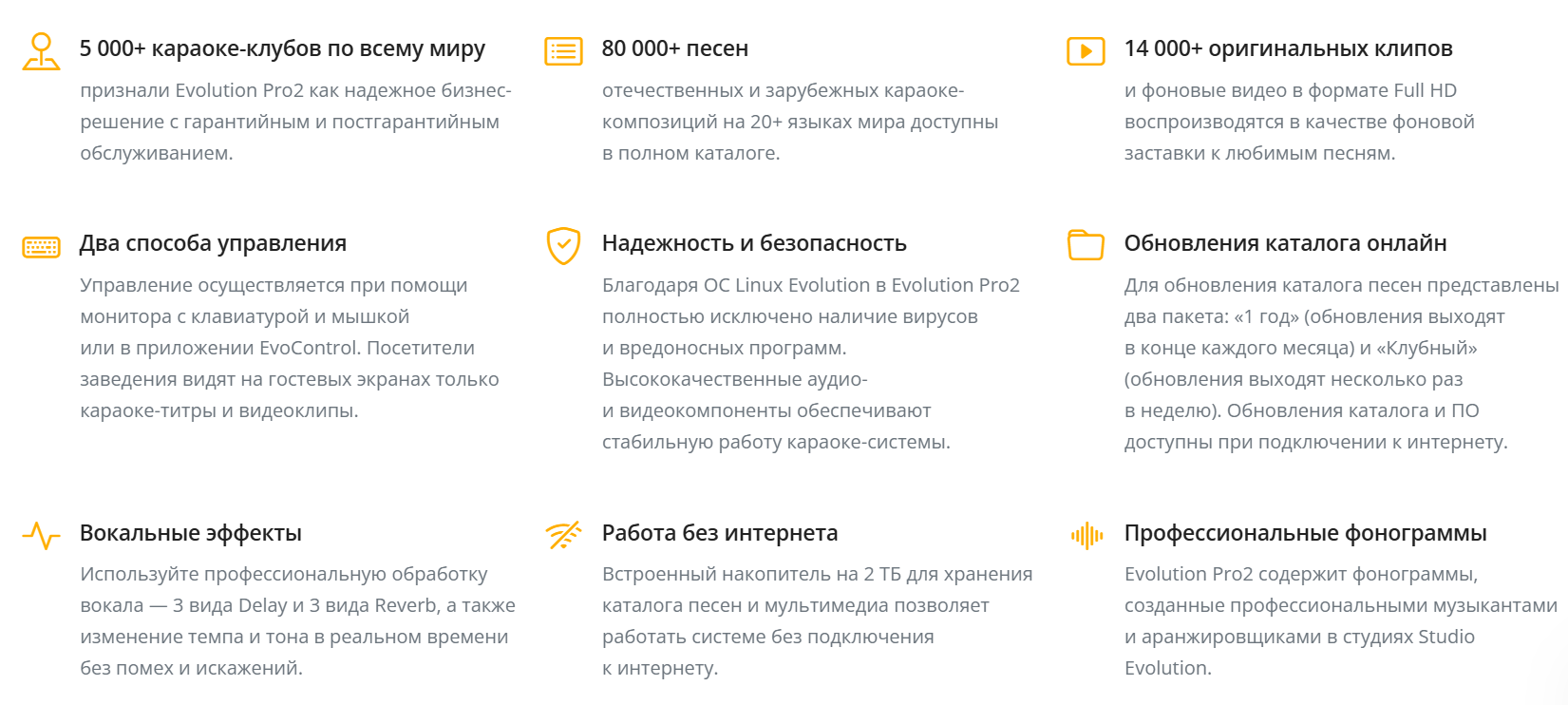Click the "Работа без интернета" heading
Viewport: 1568px width, 705px height.
719,533
